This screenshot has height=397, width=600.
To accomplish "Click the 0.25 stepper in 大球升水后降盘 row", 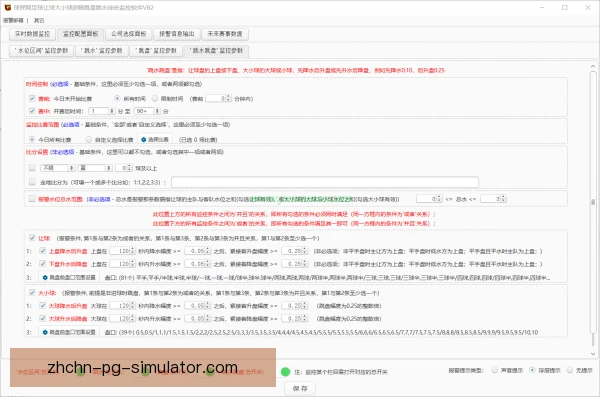I will (x=295, y=318).
